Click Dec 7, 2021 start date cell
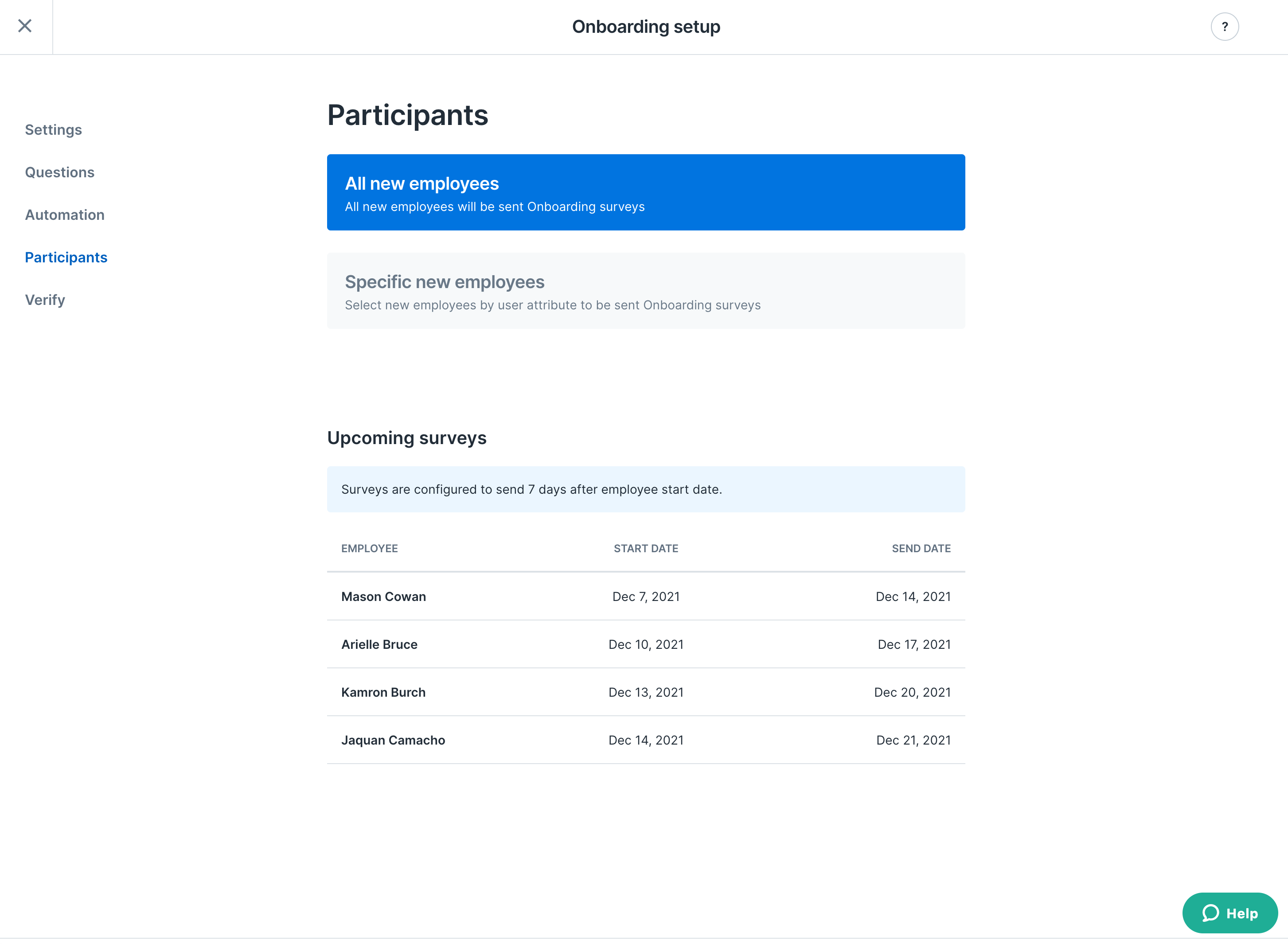Viewport: 1288px width, 944px height. point(646,597)
